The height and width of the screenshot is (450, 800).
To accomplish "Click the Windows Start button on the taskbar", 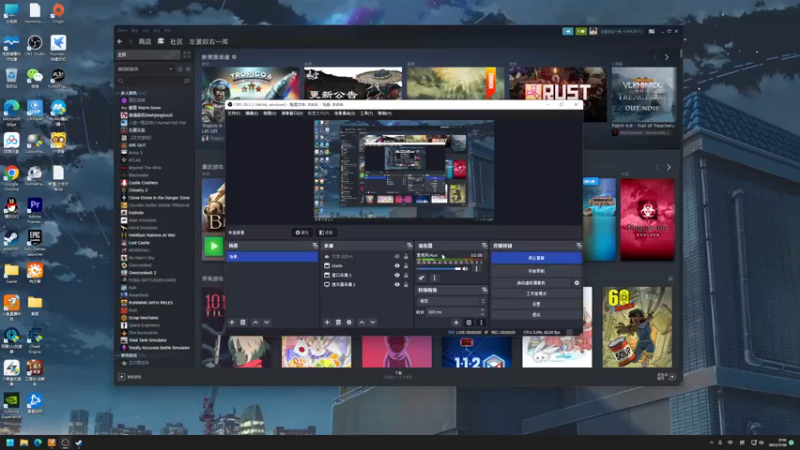I will (x=10, y=443).
